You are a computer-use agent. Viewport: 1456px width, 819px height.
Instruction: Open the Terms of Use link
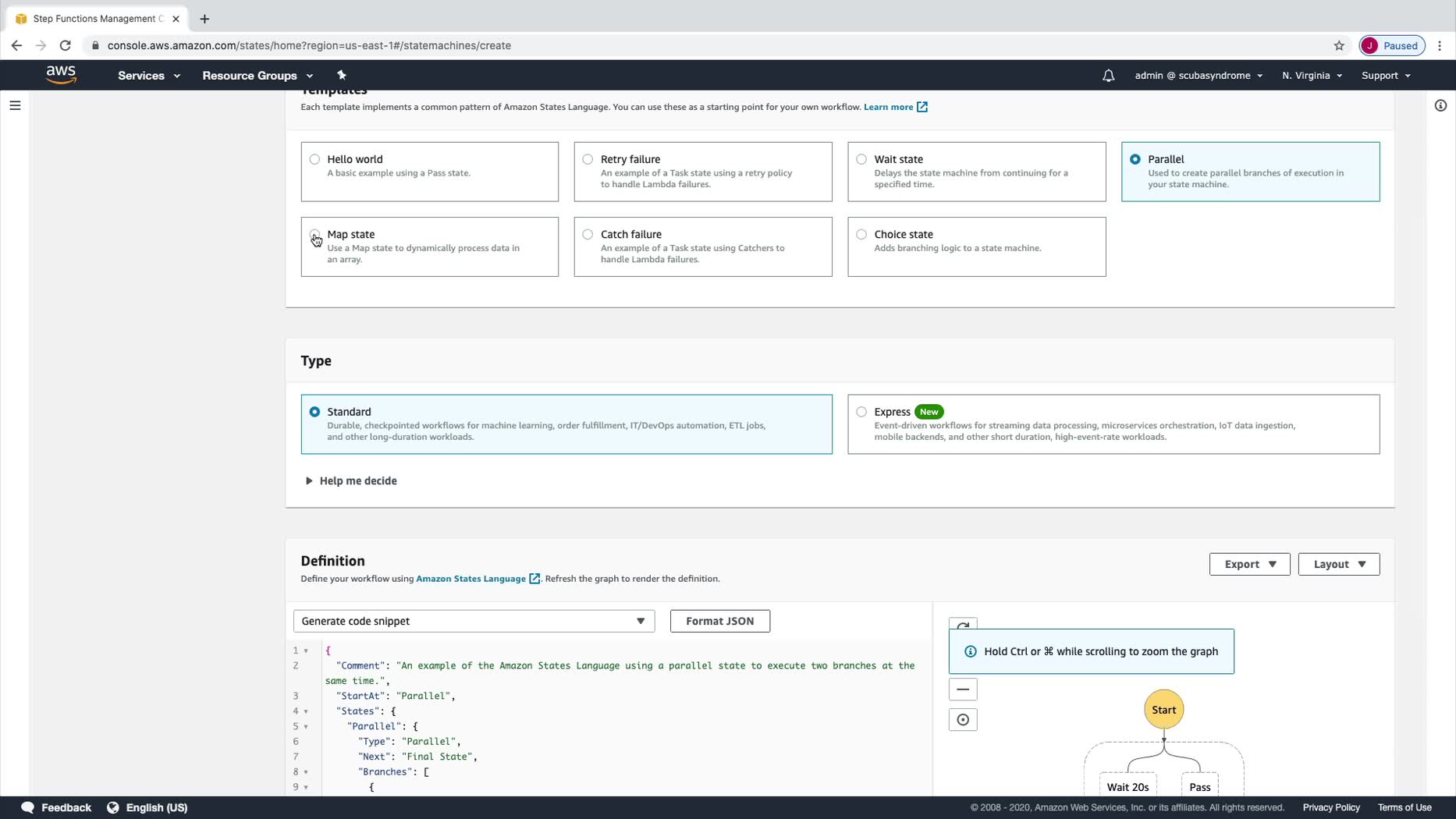click(1405, 807)
